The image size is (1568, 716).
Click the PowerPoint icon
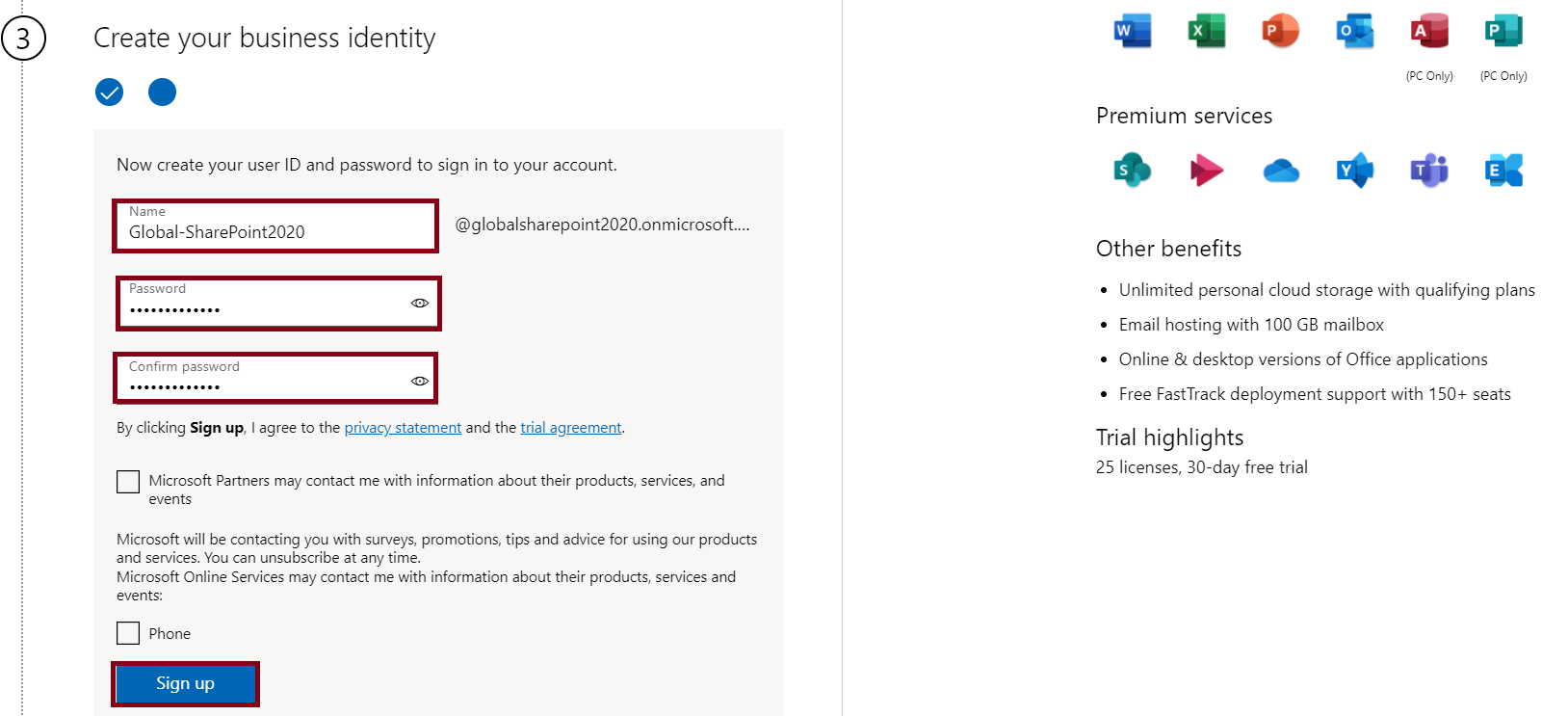[1280, 31]
